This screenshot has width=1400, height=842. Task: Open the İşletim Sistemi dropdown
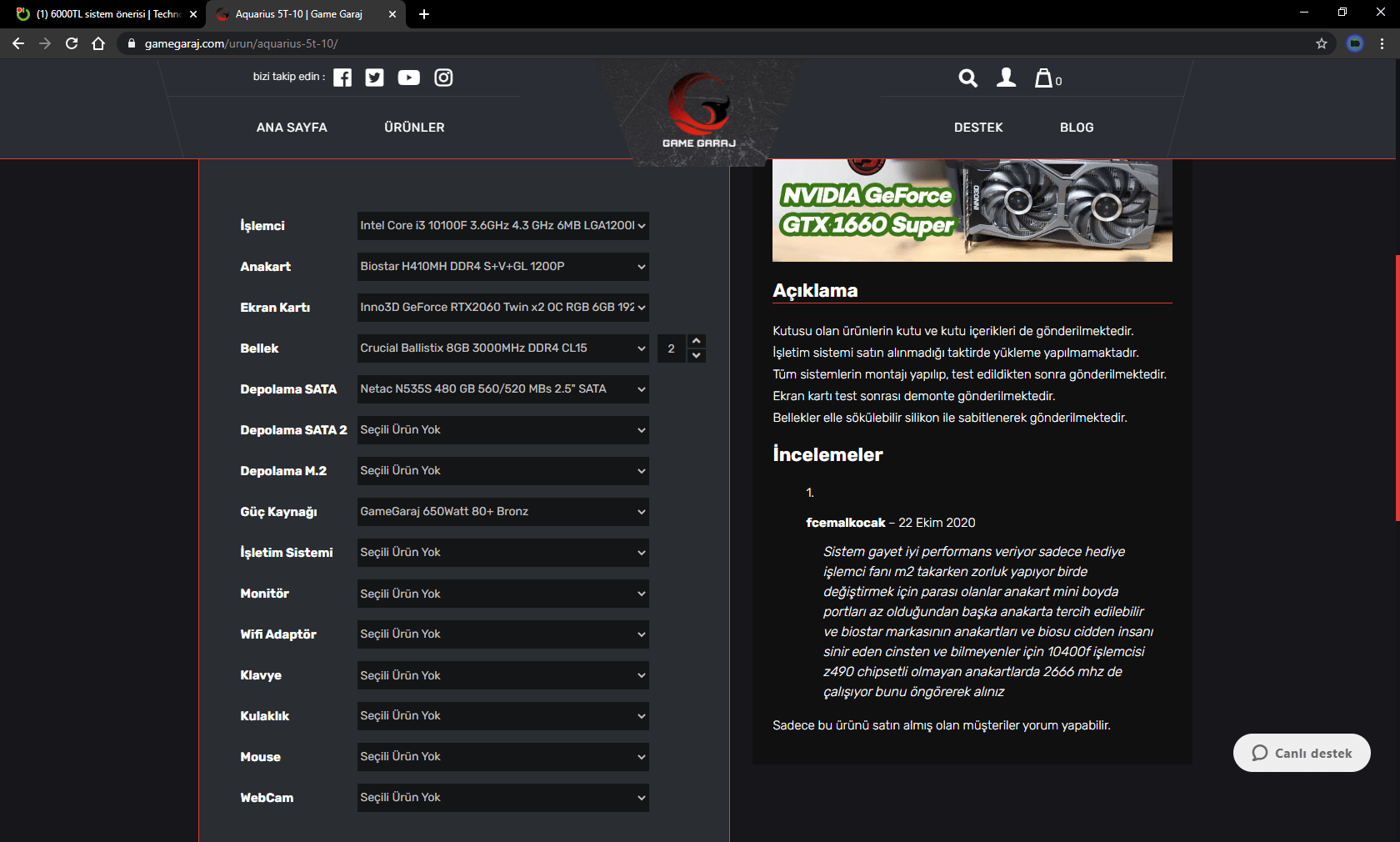[503, 553]
